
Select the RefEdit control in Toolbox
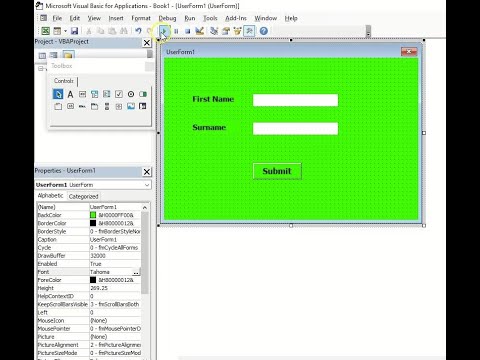(143, 106)
